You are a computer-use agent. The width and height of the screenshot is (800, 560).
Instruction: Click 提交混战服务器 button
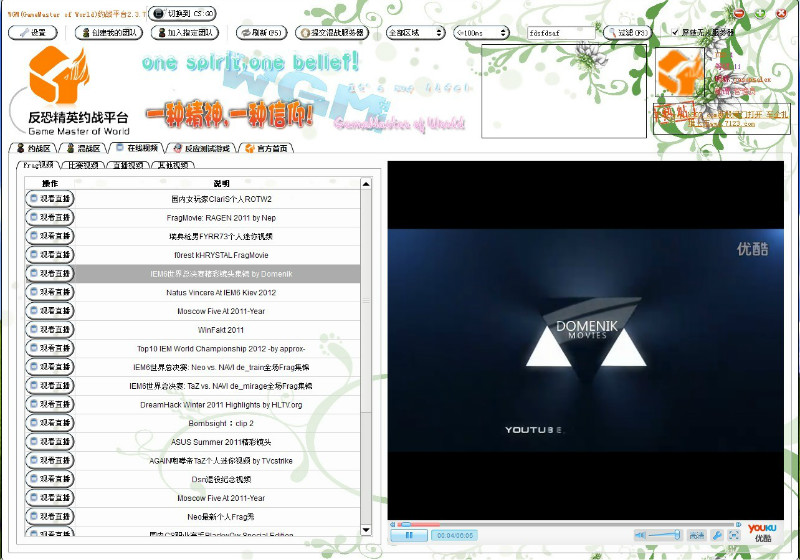click(332, 33)
